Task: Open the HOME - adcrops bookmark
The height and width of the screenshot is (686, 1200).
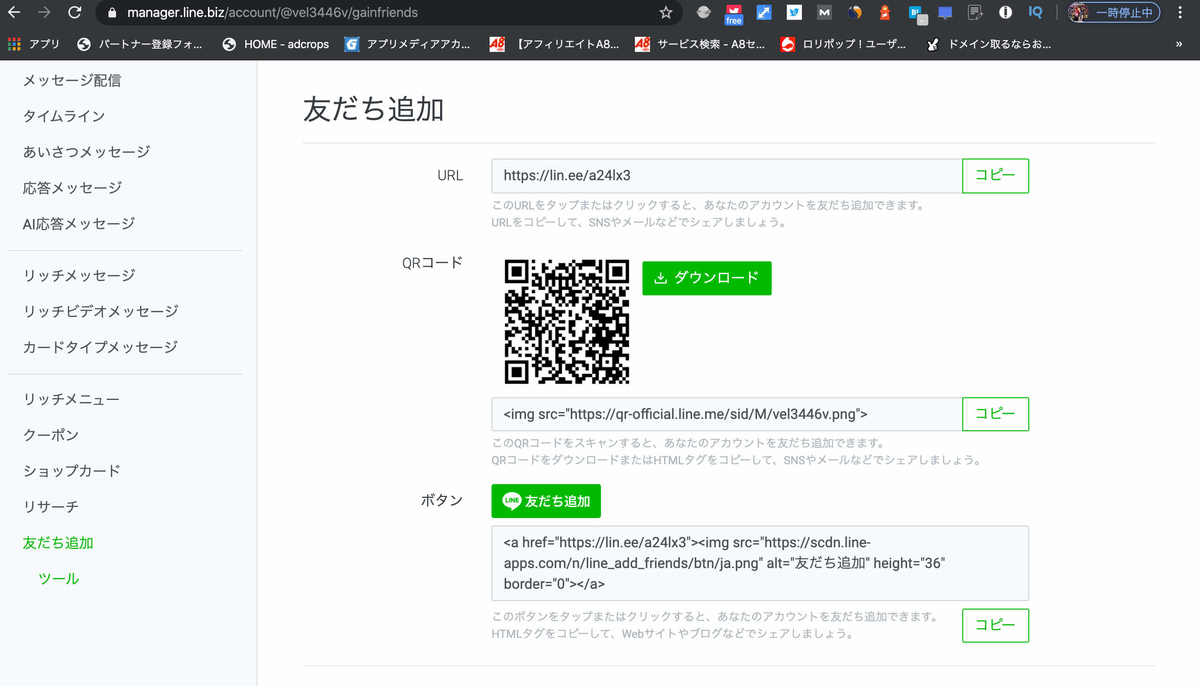Action: [276, 44]
